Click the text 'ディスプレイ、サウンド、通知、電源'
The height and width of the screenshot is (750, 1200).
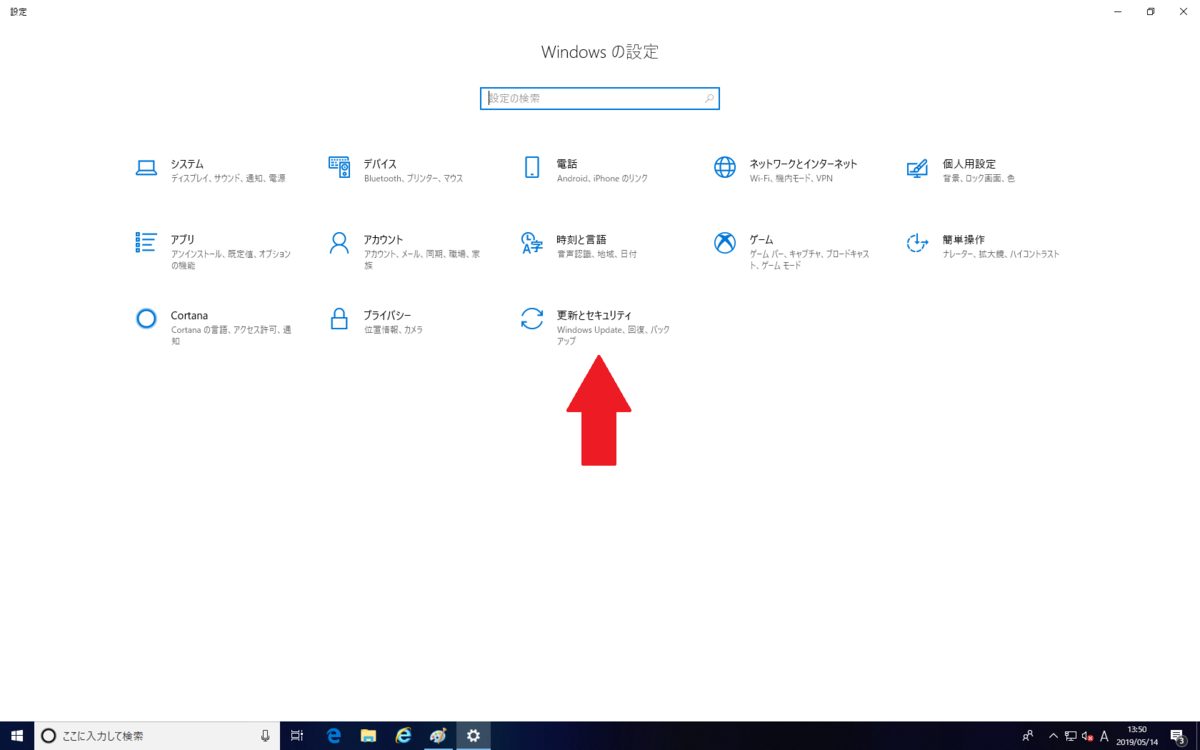[227, 178]
